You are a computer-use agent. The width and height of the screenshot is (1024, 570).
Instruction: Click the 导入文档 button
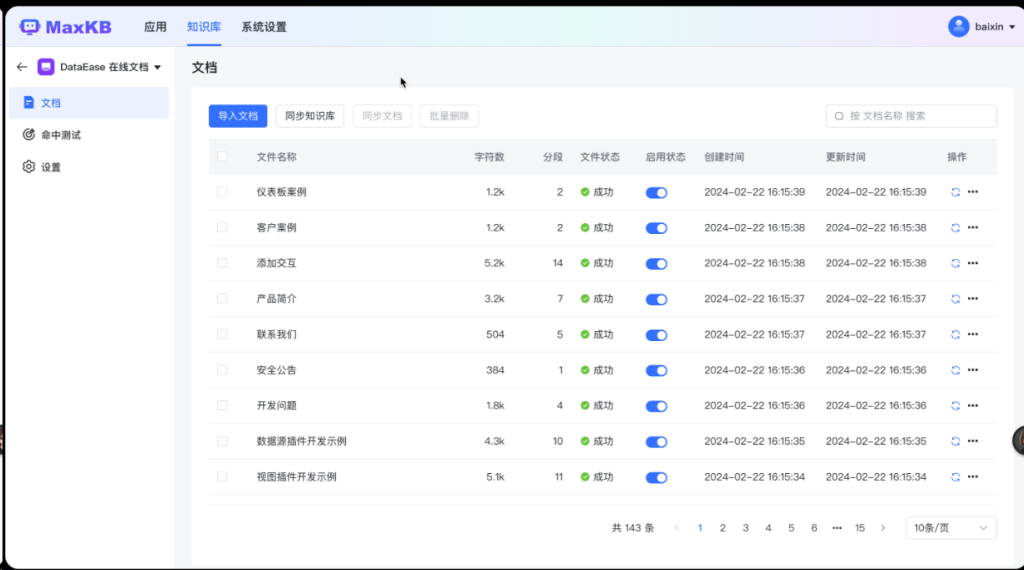[x=238, y=116]
